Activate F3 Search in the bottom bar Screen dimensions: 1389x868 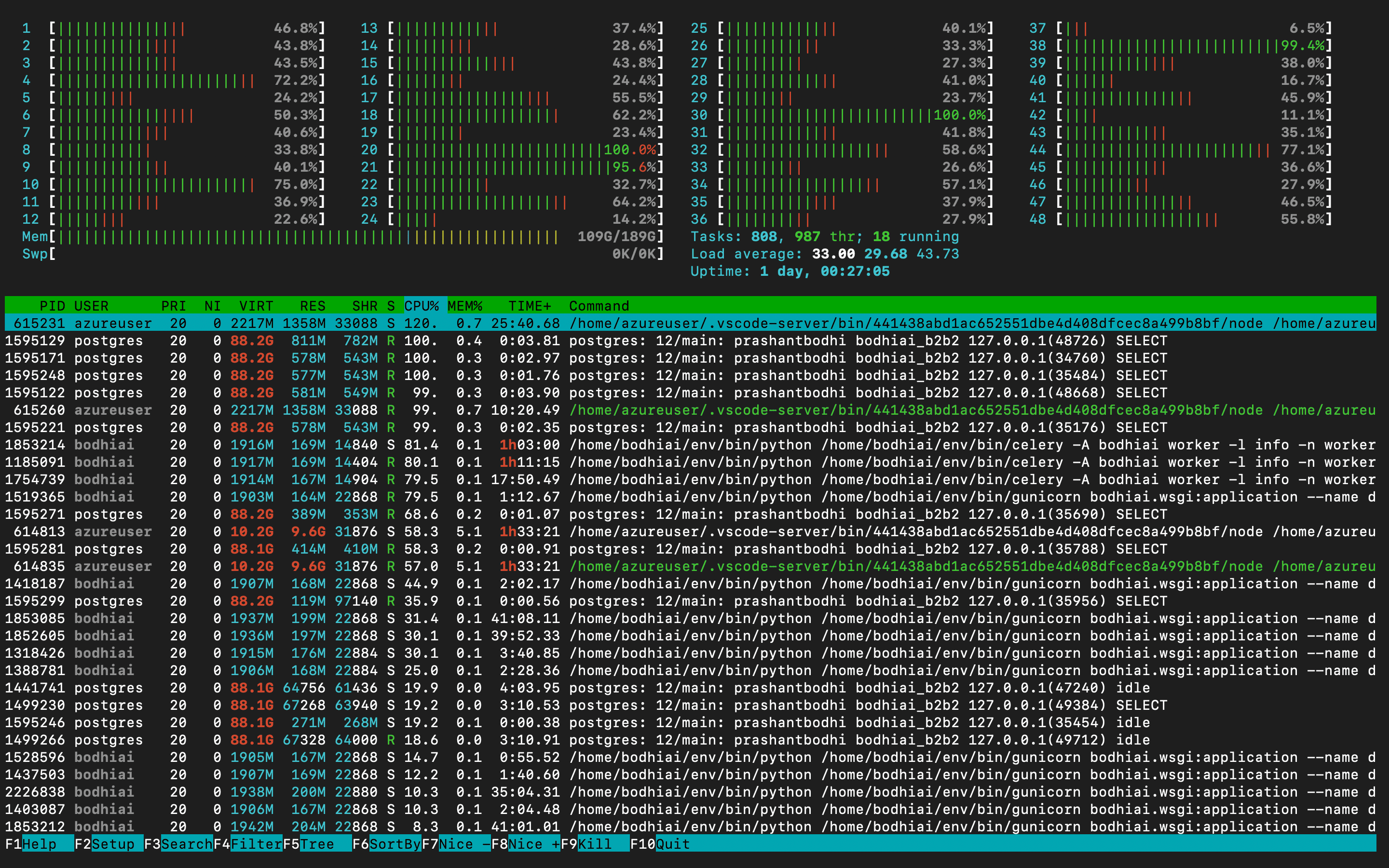[x=178, y=844]
